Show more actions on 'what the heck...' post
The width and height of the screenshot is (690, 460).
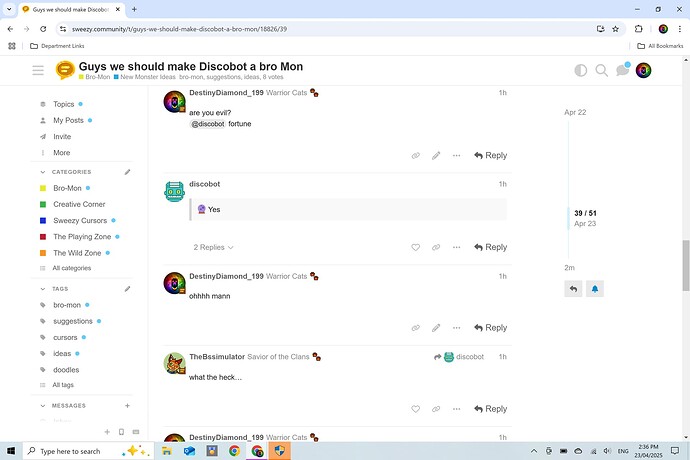(456, 409)
